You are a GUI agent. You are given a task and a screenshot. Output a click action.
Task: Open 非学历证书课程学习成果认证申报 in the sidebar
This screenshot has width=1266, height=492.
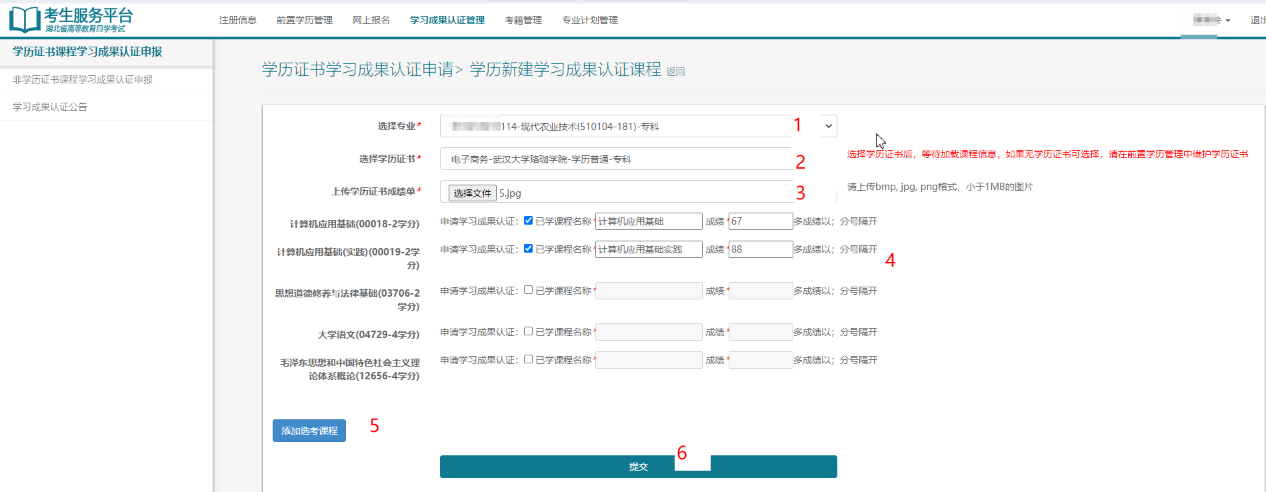pyautogui.click(x=82, y=79)
